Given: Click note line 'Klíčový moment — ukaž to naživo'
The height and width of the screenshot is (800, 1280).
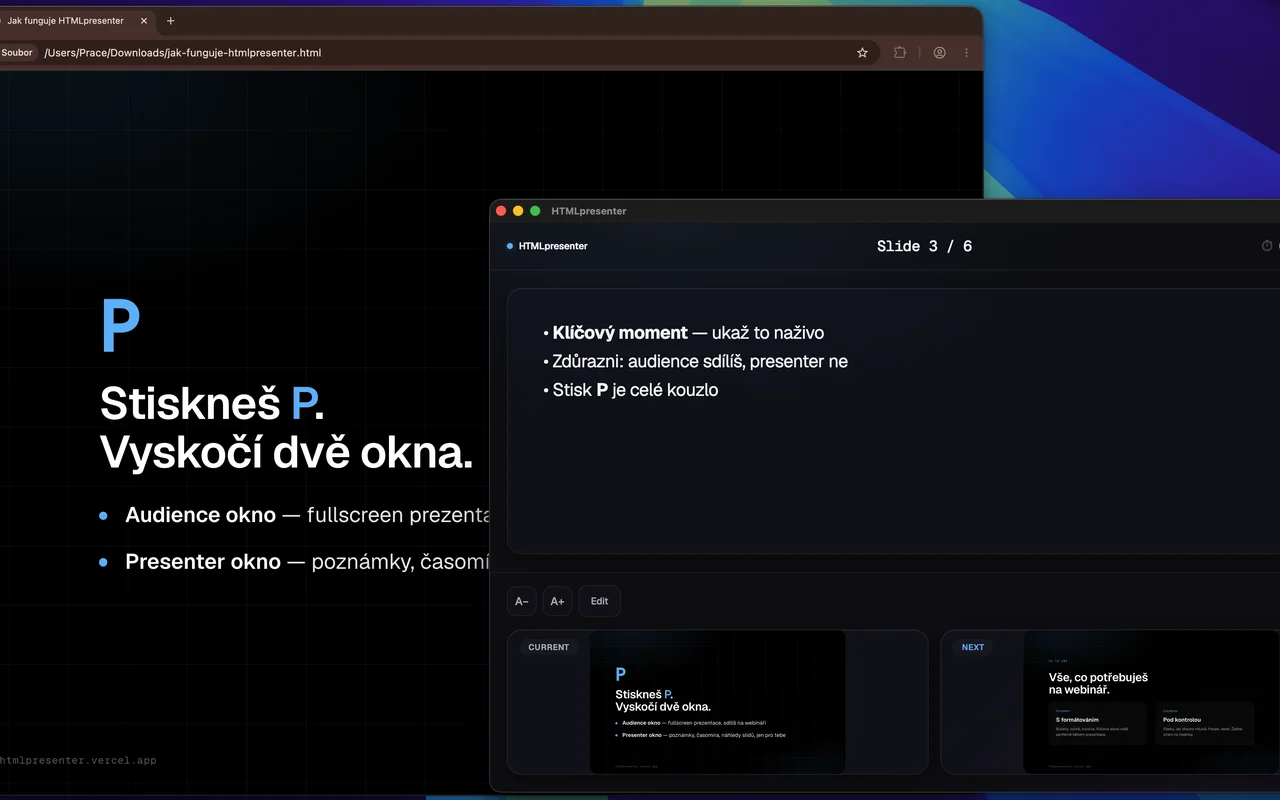Looking at the screenshot, I should click(688, 333).
